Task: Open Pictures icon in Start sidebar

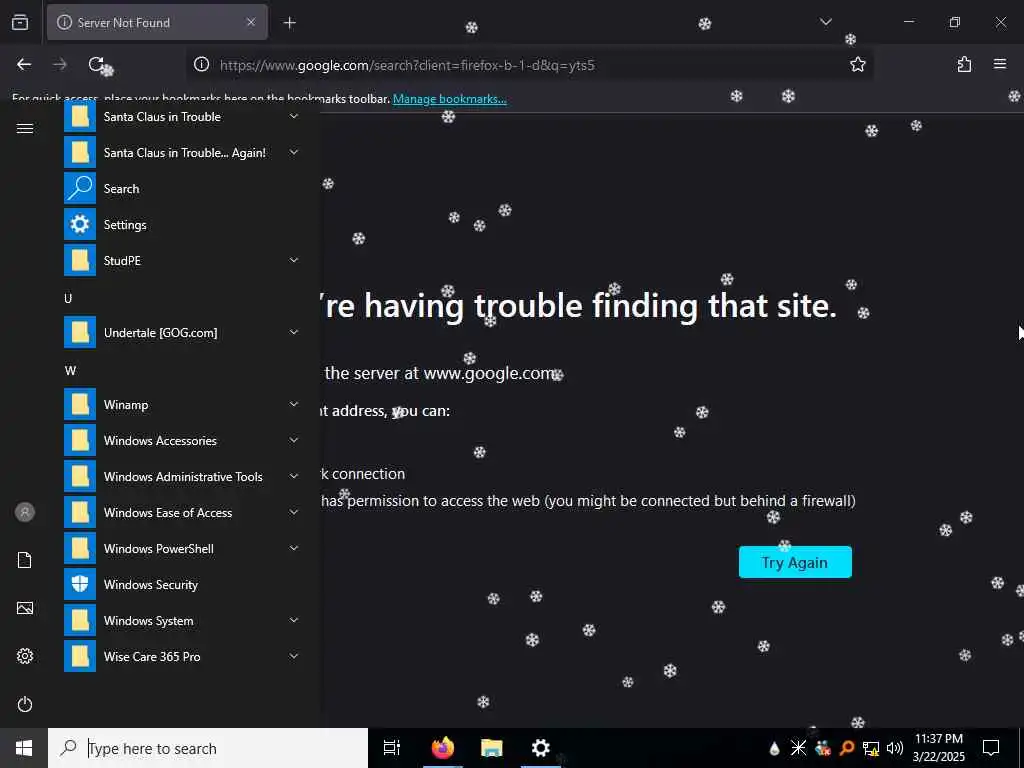Action: pos(25,609)
